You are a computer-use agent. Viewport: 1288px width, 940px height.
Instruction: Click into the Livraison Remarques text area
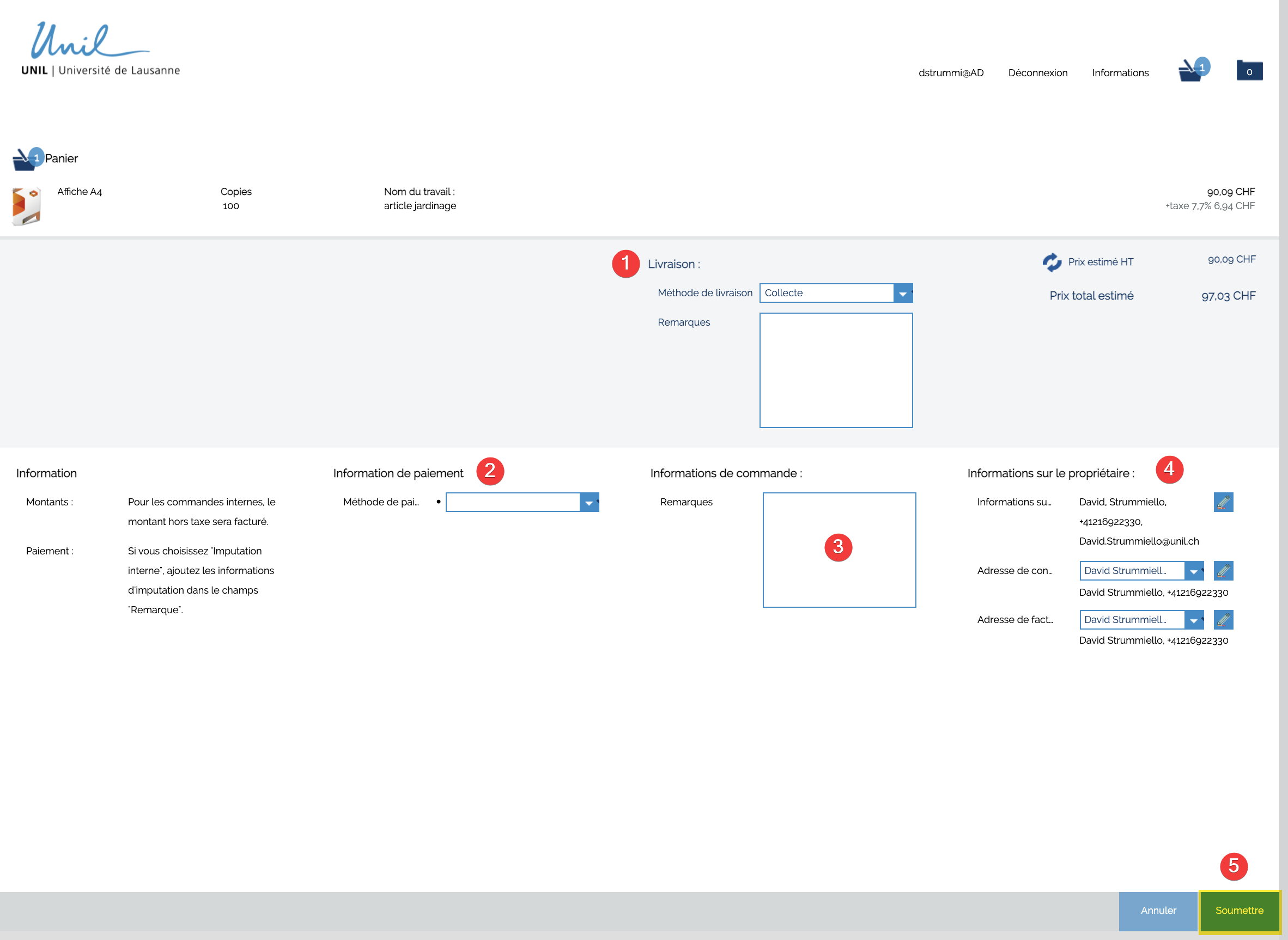[836, 370]
